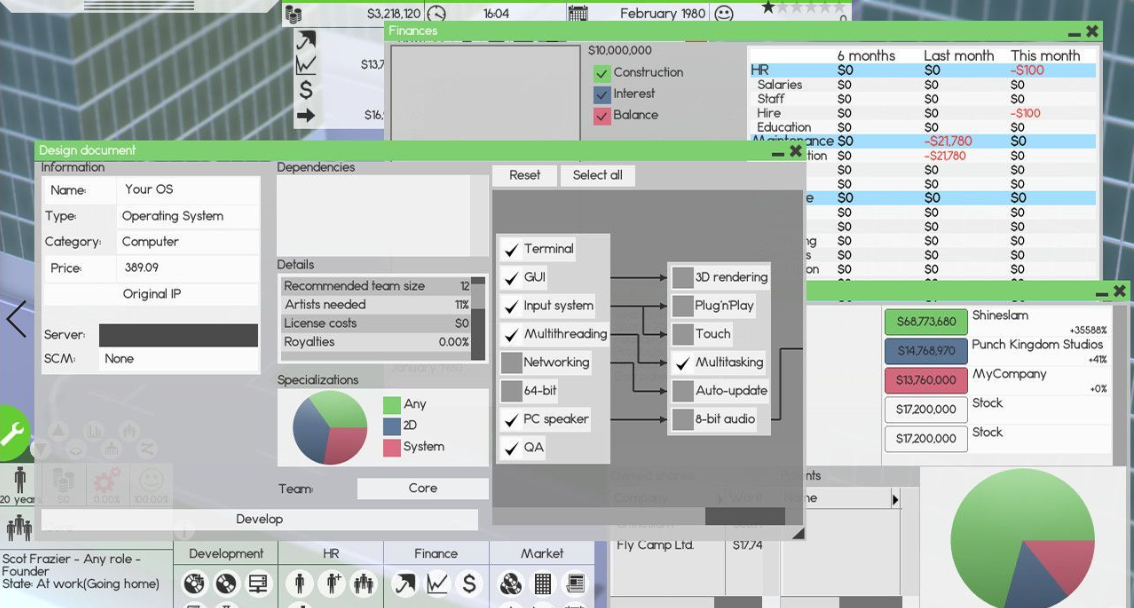1134x608 pixels.
Task: Click the dollar sign icon under Finance
Action: point(469,583)
